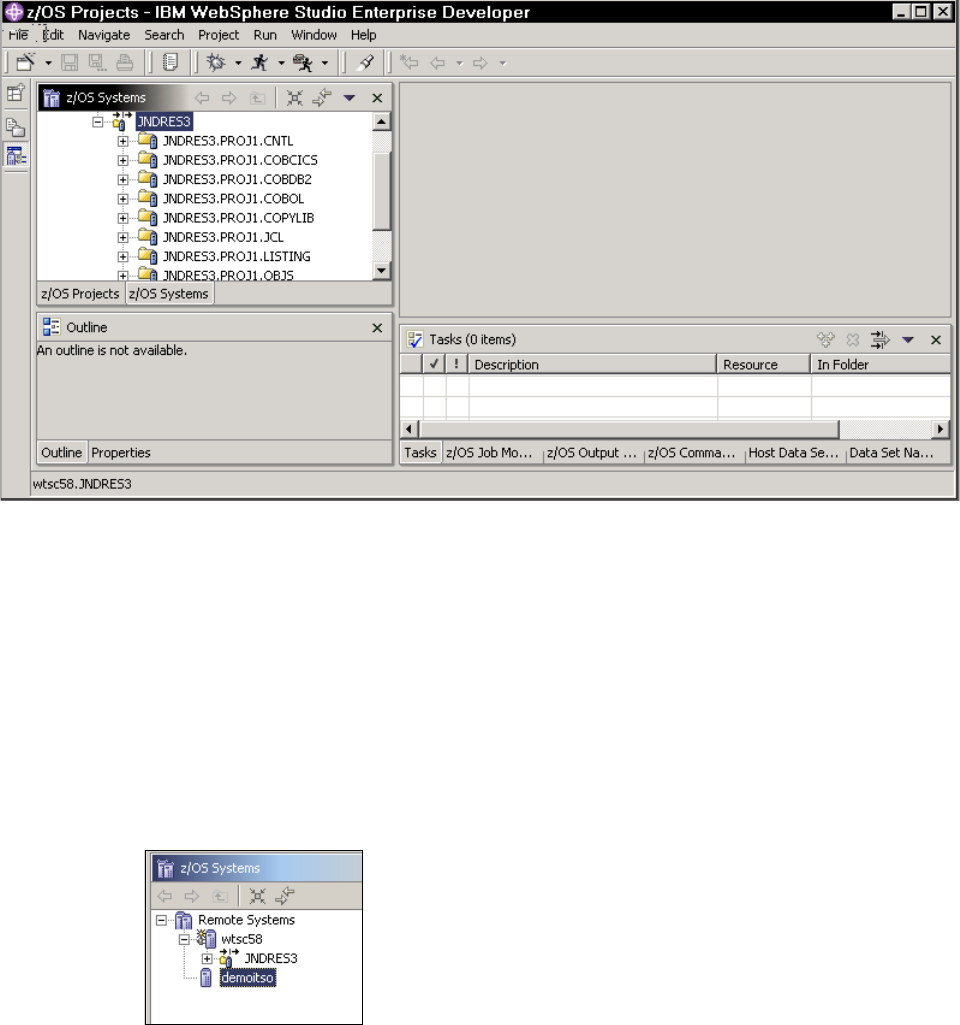Open the Debug tool icon
This screenshot has height=1025, width=960.
(x=213, y=62)
